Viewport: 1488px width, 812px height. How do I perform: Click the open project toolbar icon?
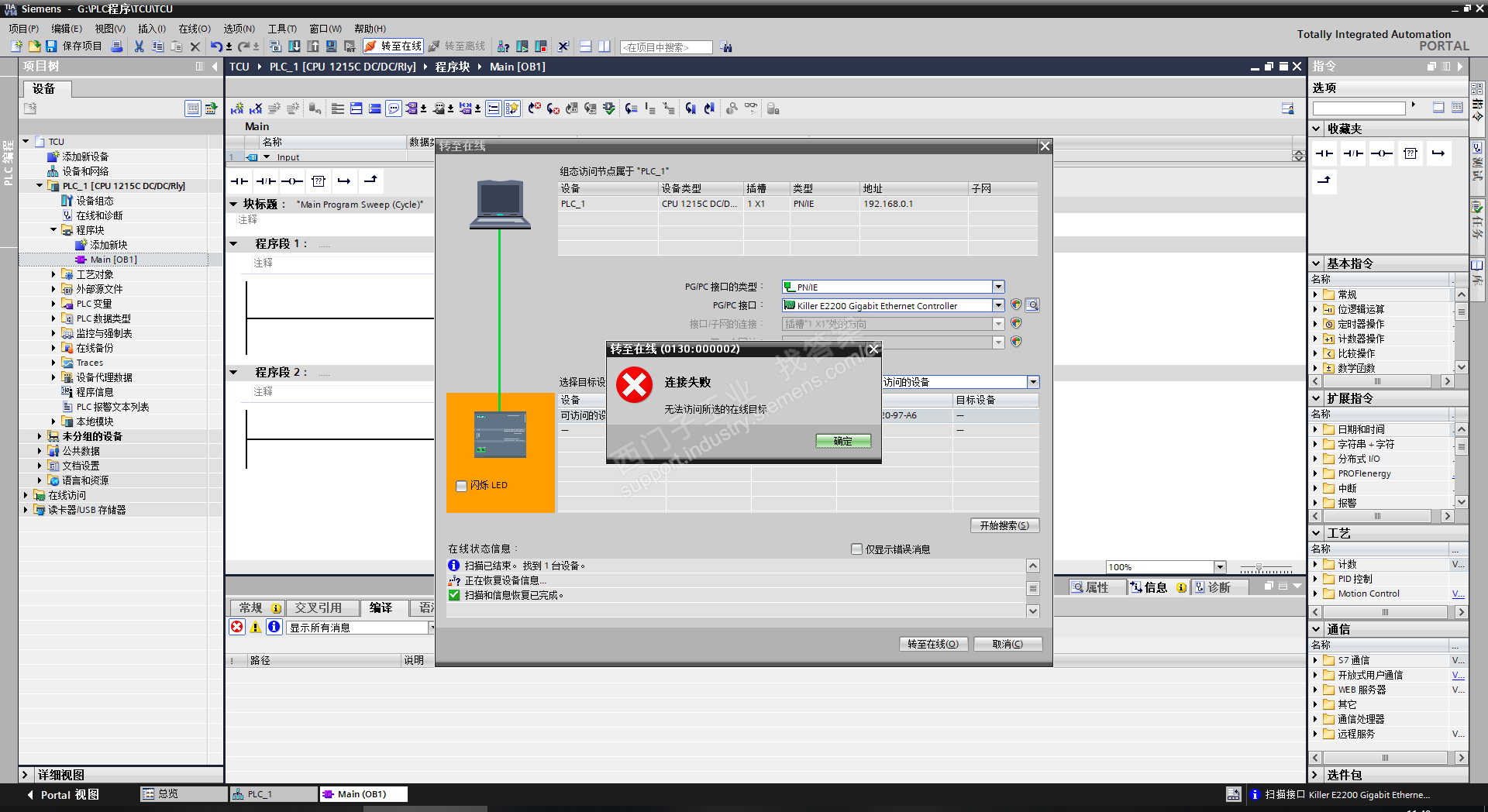pyautogui.click(x=34, y=46)
